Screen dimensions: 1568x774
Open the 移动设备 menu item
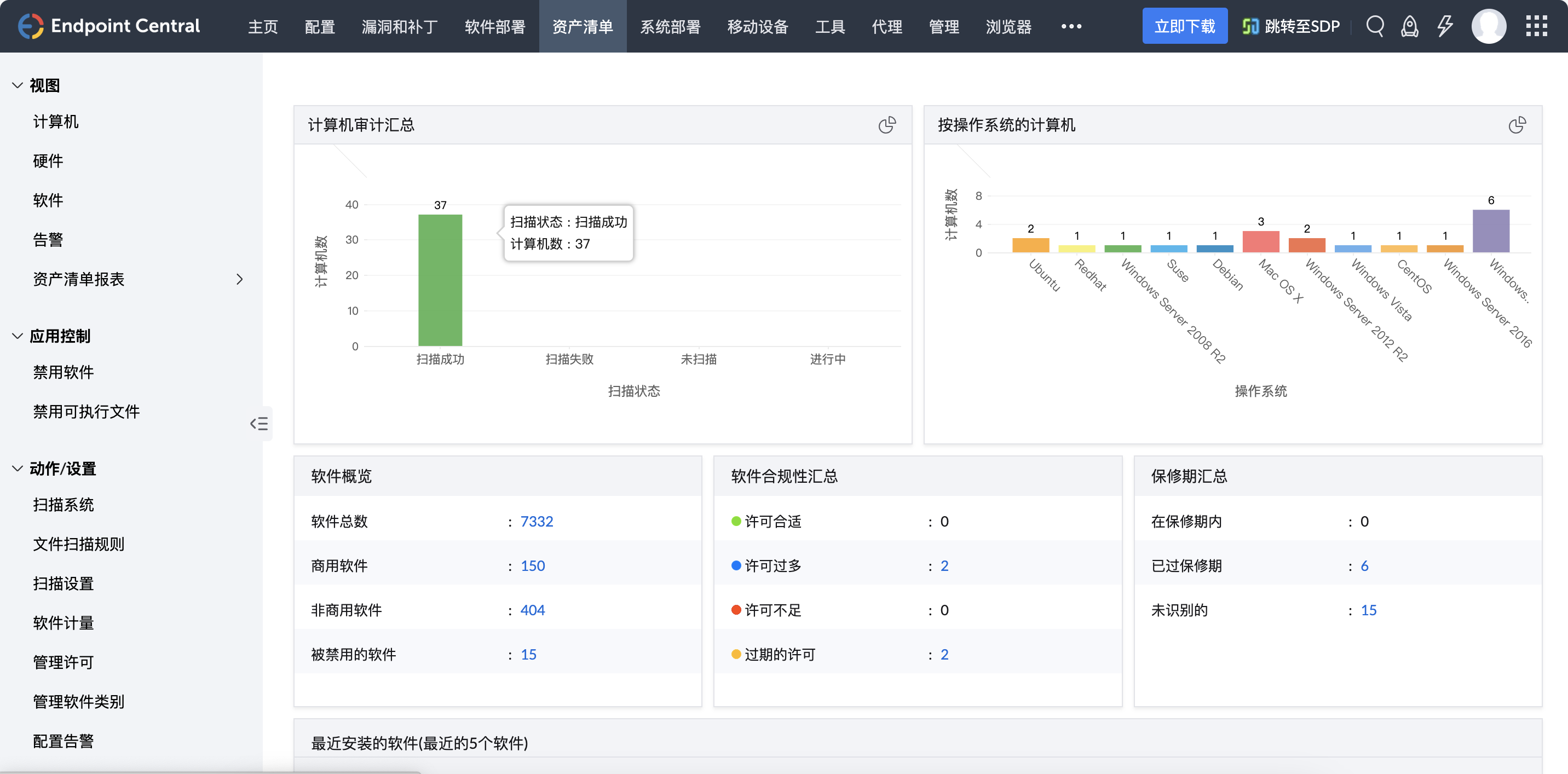(757, 26)
